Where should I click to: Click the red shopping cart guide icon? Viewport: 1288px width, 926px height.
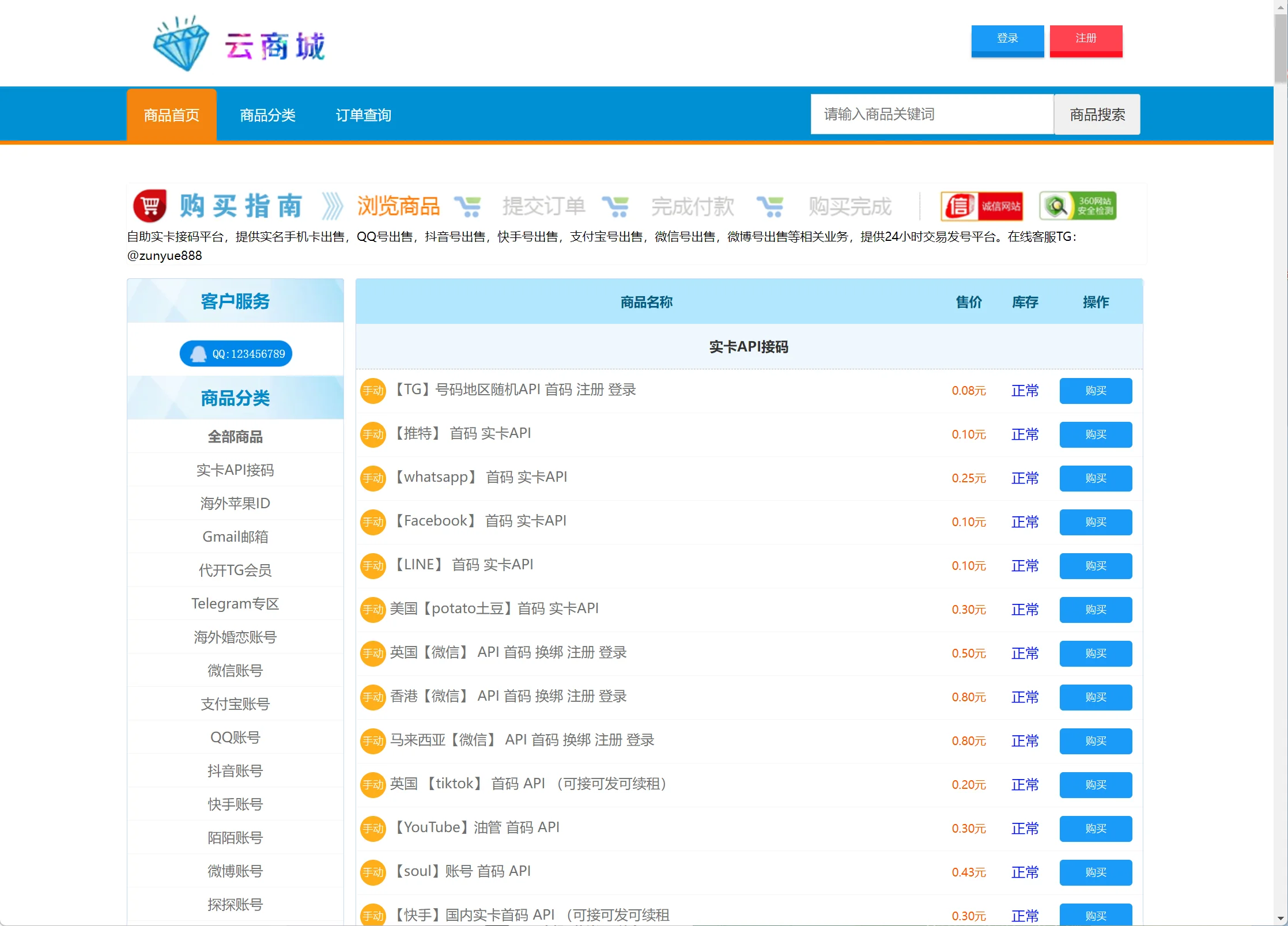[x=150, y=206]
